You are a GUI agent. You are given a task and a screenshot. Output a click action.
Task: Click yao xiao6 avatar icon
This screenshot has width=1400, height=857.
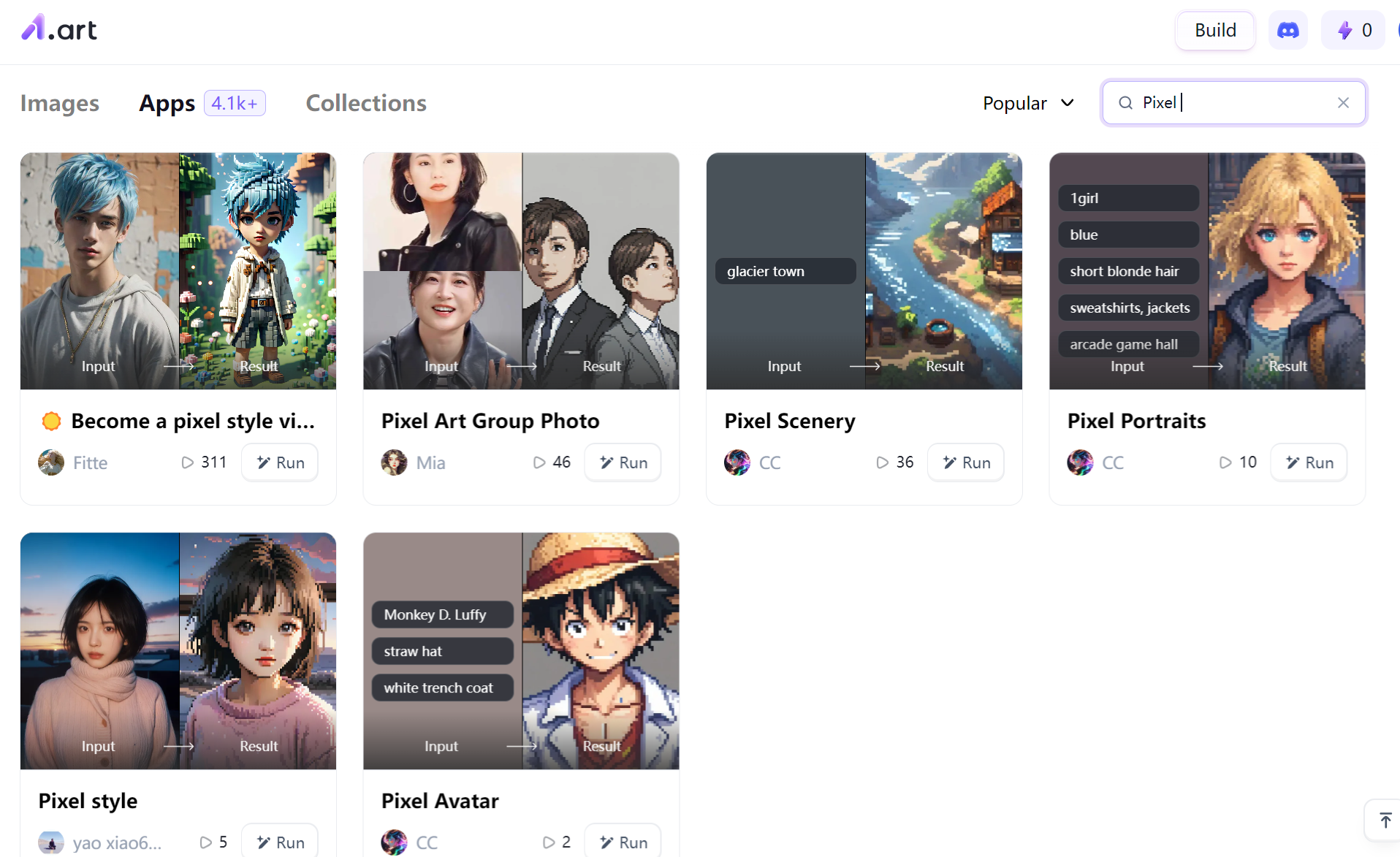(x=51, y=842)
